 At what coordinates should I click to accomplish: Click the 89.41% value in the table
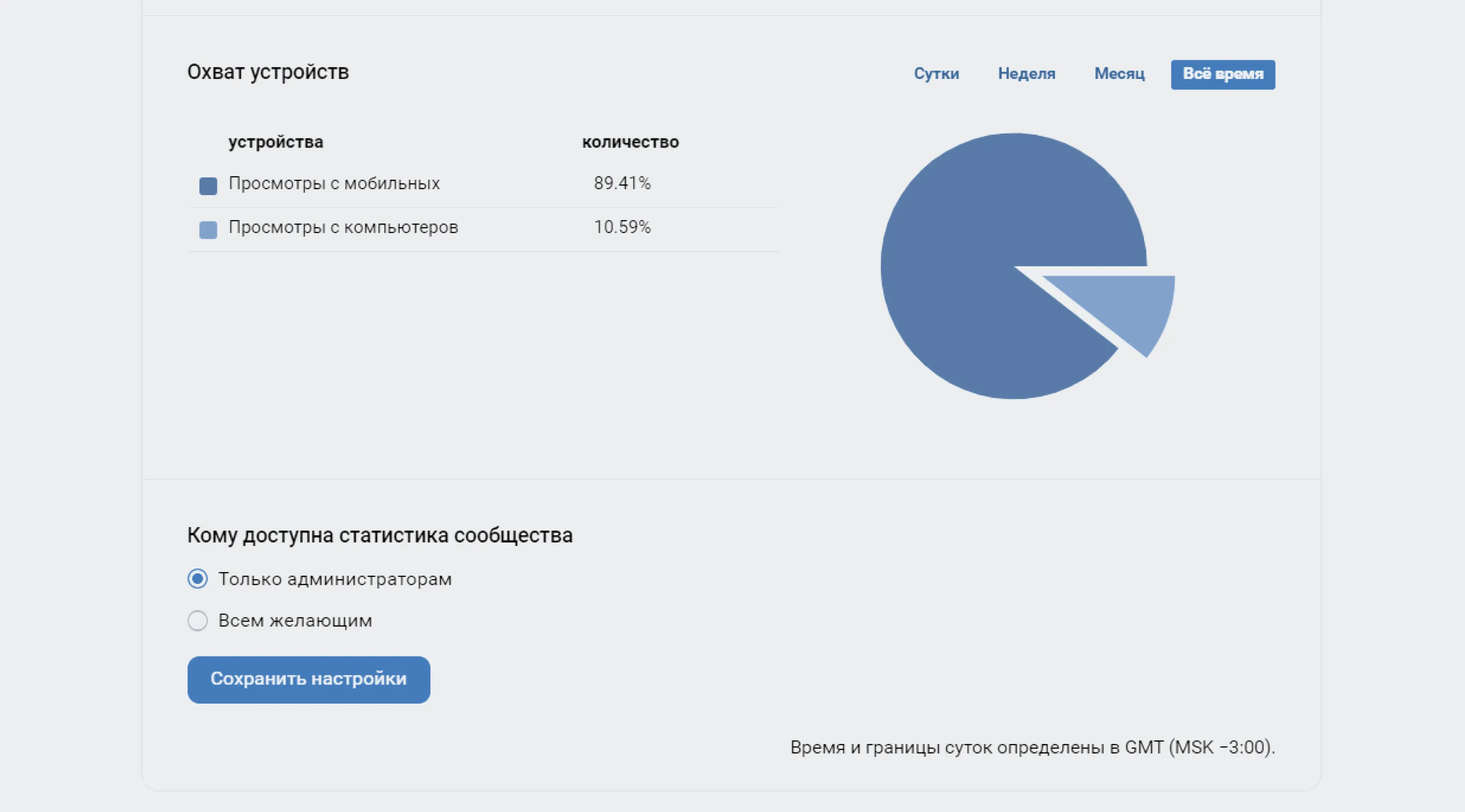click(x=622, y=183)
